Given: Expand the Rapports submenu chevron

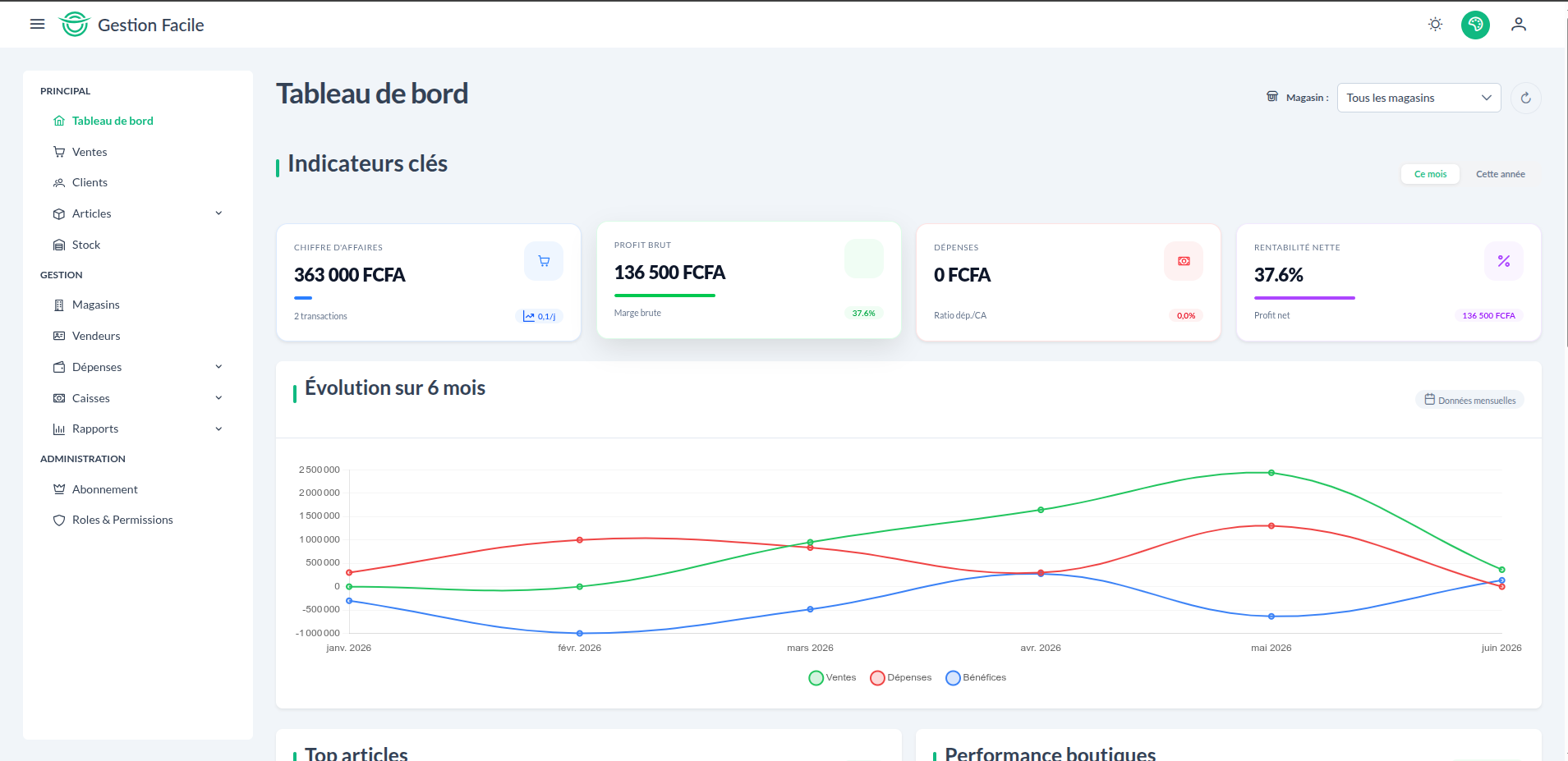Looking at the screenshot, I should pyautogui.click(x=218, y=429).
